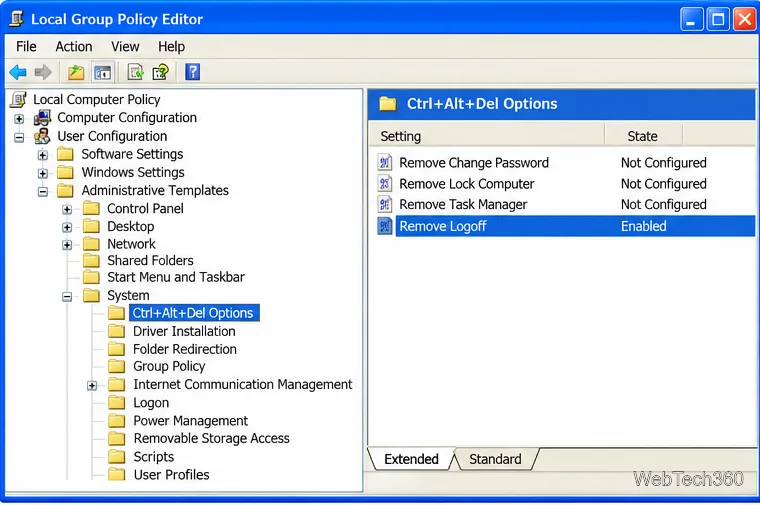Screen dimensions: 760x505
Task: Select the Remove Change Password setting text
Action: coord(474,163)
